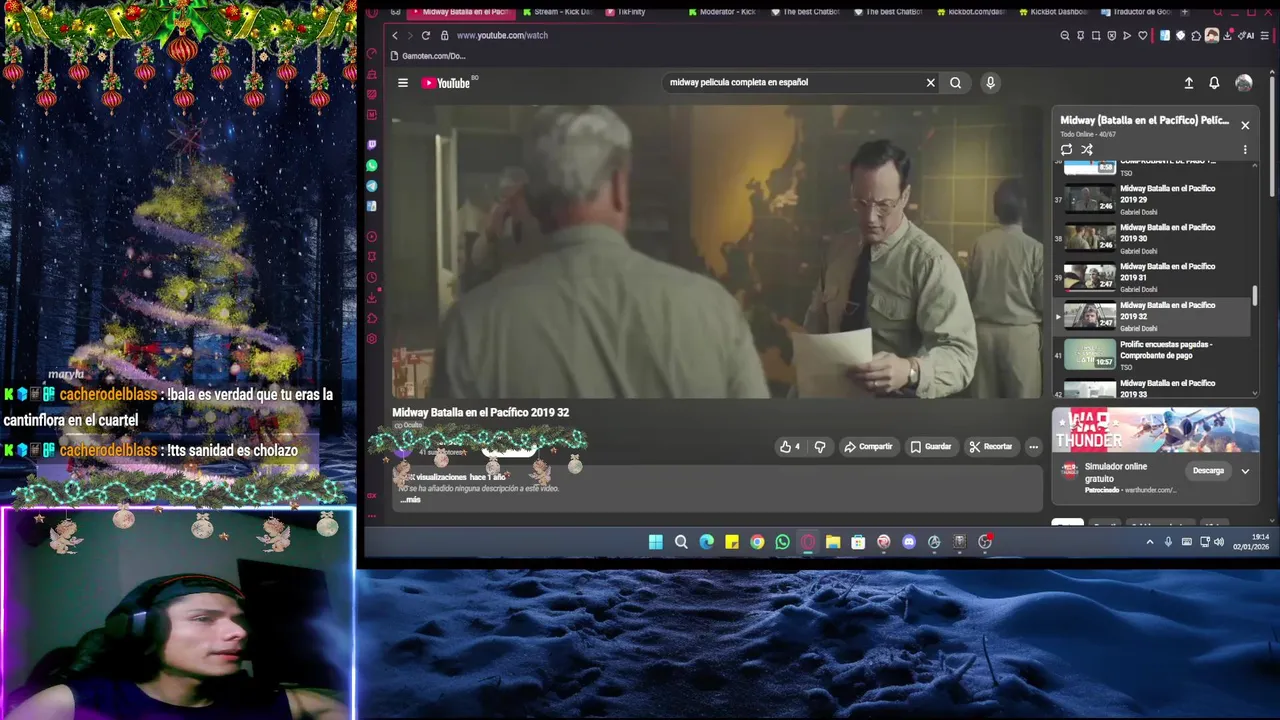1280x720 pixels.
Task: Open clock showing 19:14 02/01/2026
Action: point(1251,542)
